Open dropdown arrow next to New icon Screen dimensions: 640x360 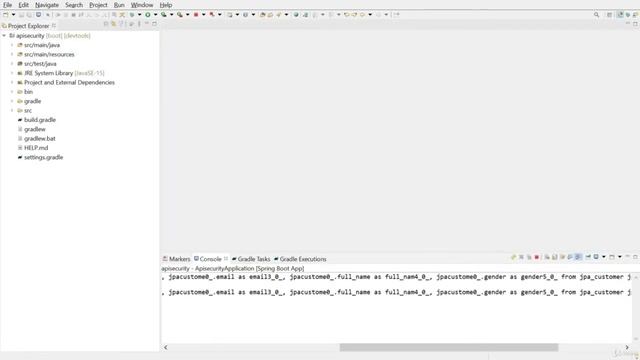13,15
